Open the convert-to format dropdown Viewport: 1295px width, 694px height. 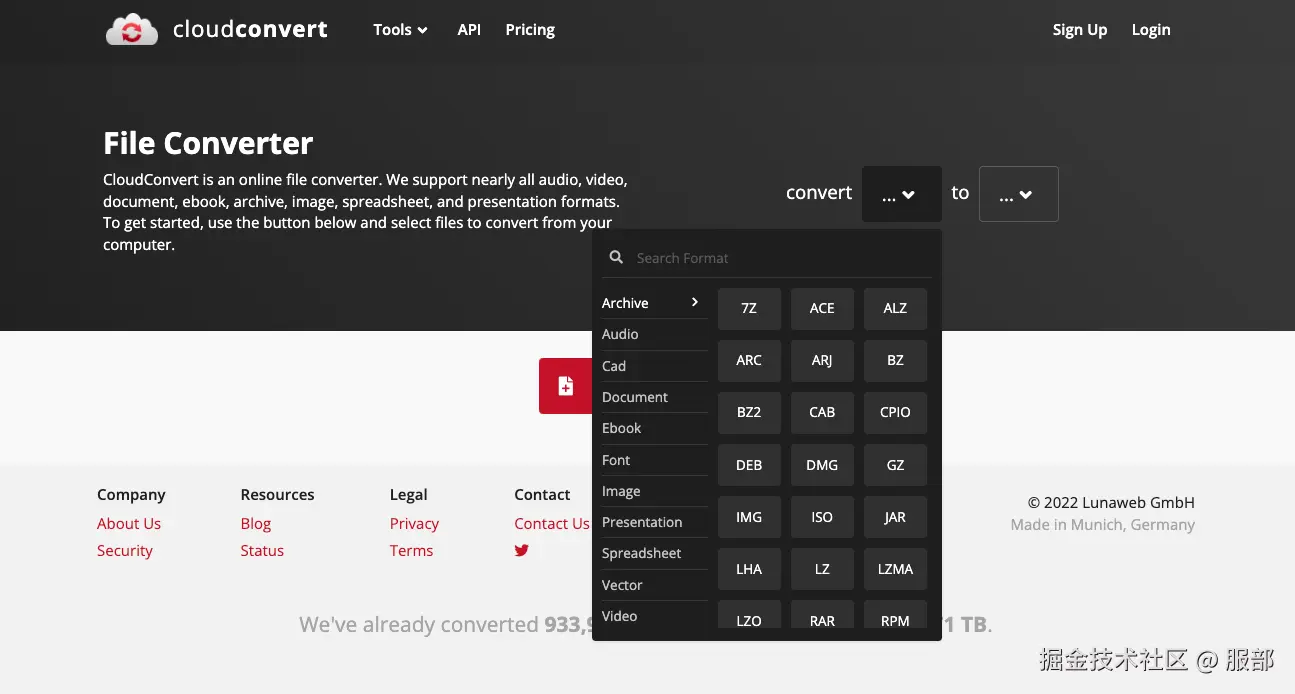tap(1017, 194)
